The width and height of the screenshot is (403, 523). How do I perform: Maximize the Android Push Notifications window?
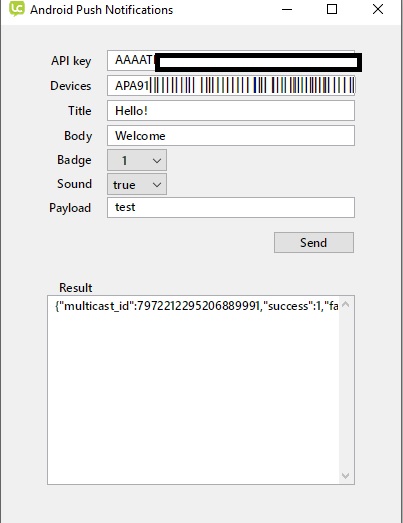332,9
